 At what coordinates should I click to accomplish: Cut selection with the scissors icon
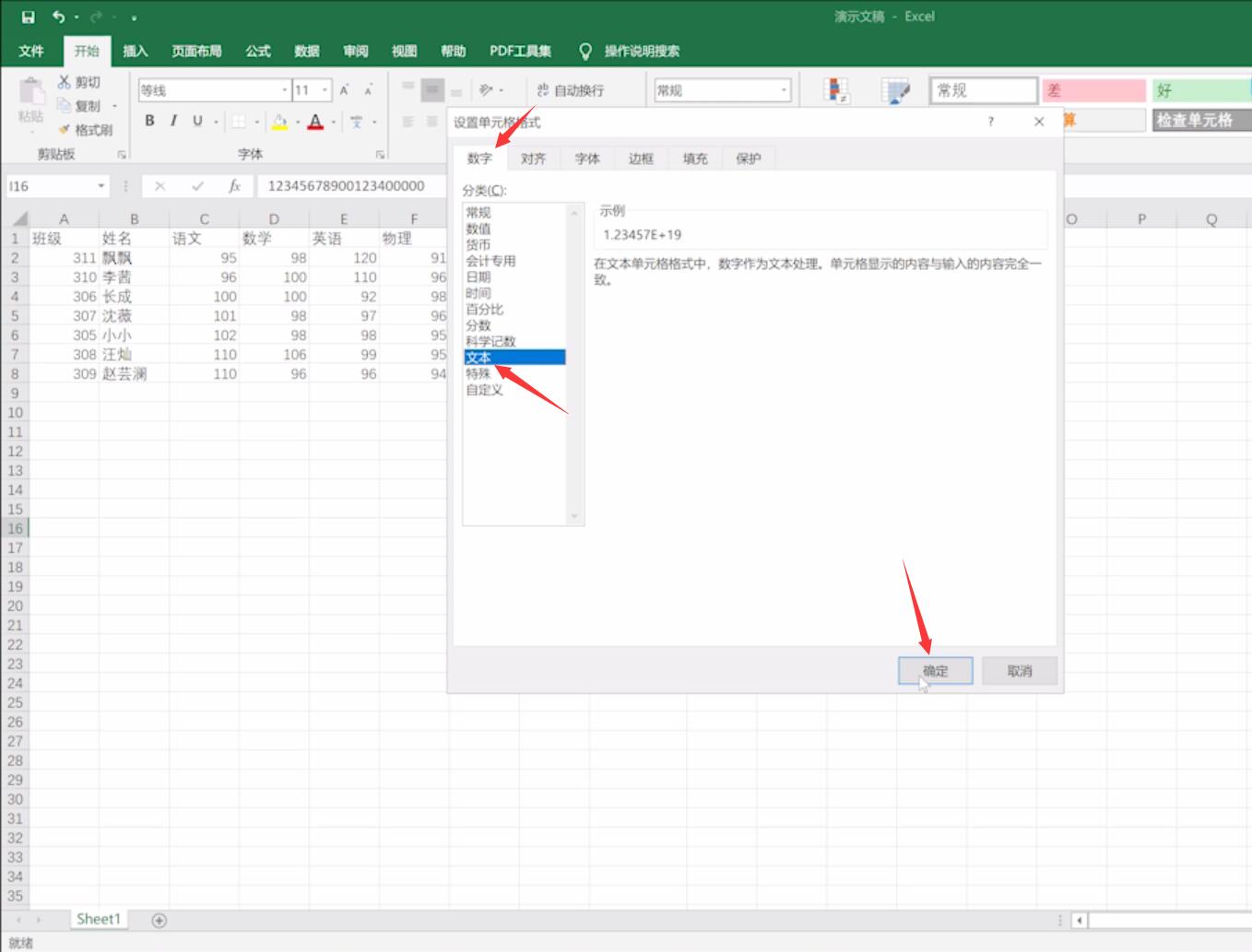pos(65,82)
